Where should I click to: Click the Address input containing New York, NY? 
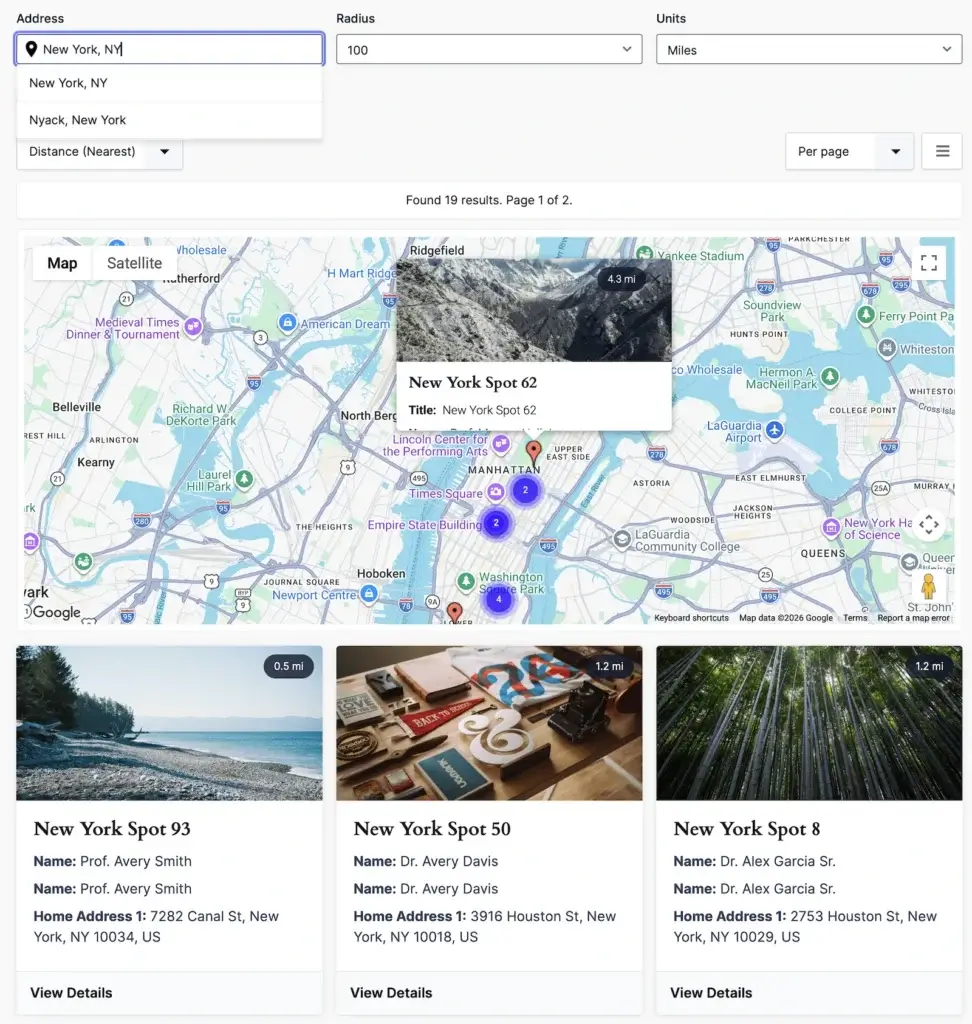169,49
